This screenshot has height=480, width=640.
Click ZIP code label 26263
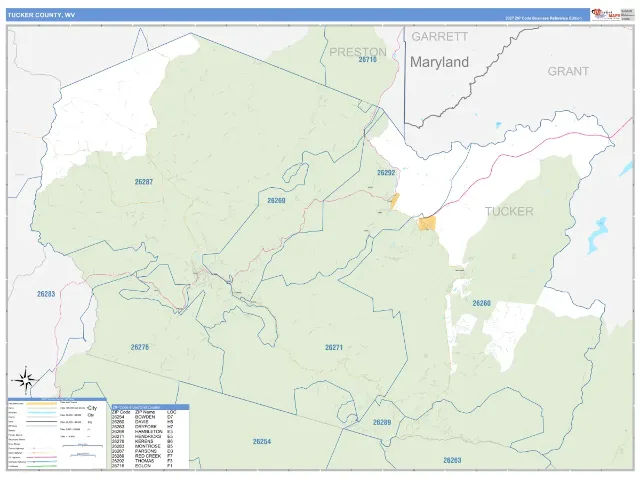pyautogui.click(x=452, y=460)
